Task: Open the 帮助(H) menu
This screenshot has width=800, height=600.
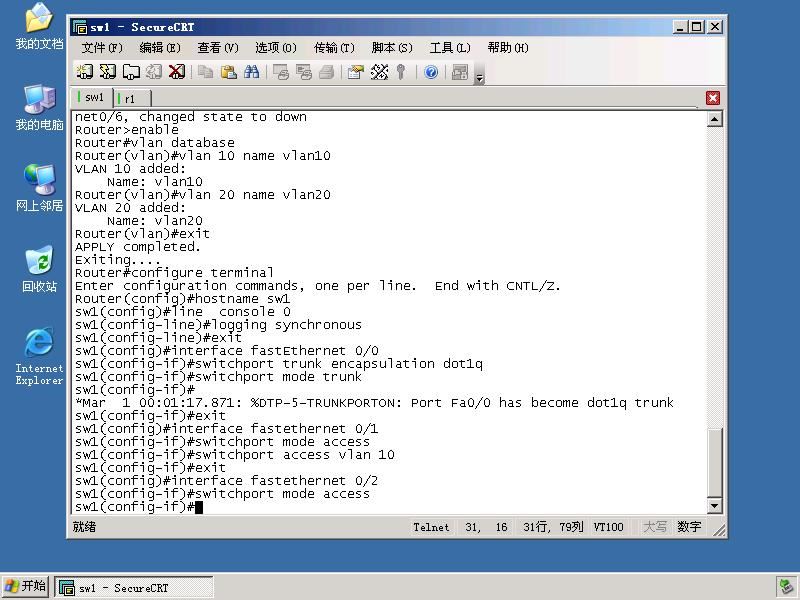Action: pyautogui.click(x=508, y=48)
